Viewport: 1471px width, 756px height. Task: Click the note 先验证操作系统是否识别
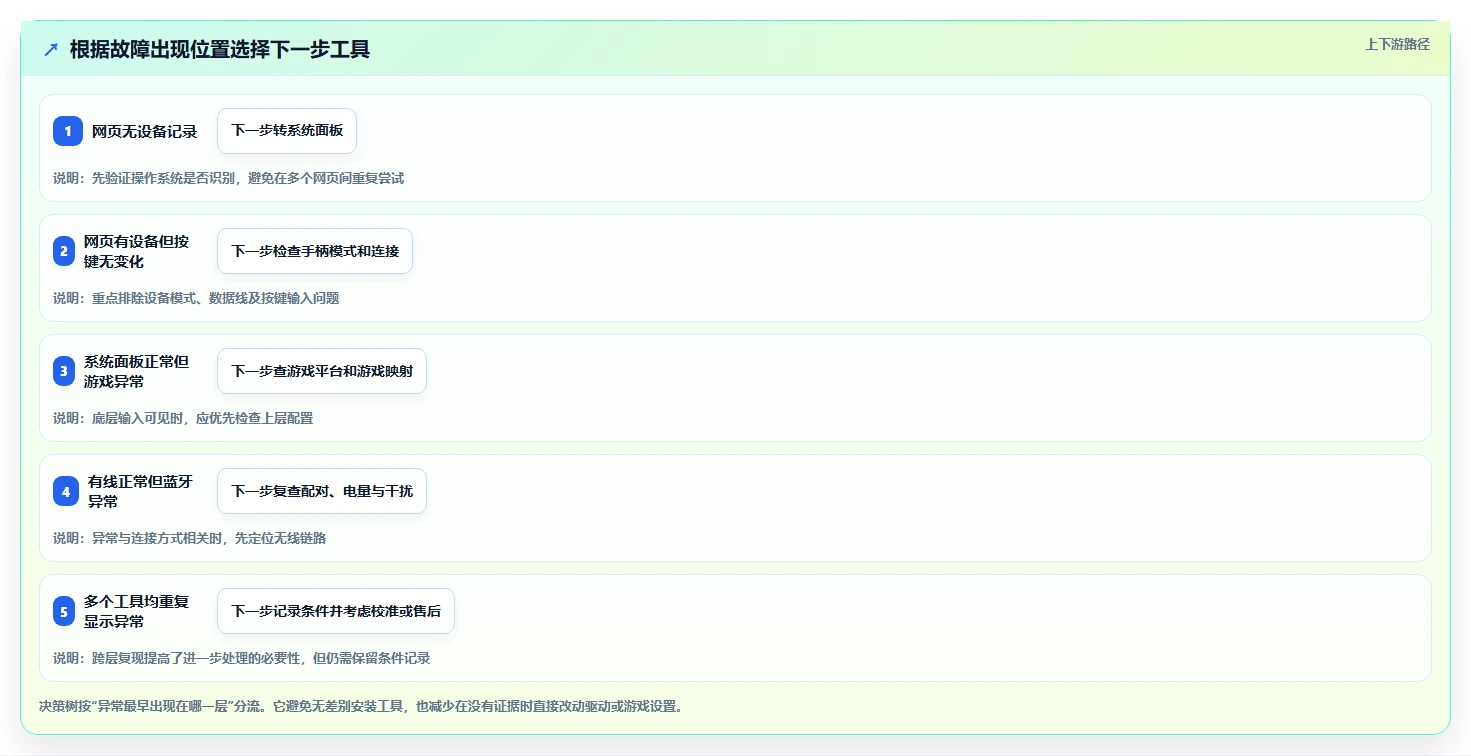[x=162, y=178]
